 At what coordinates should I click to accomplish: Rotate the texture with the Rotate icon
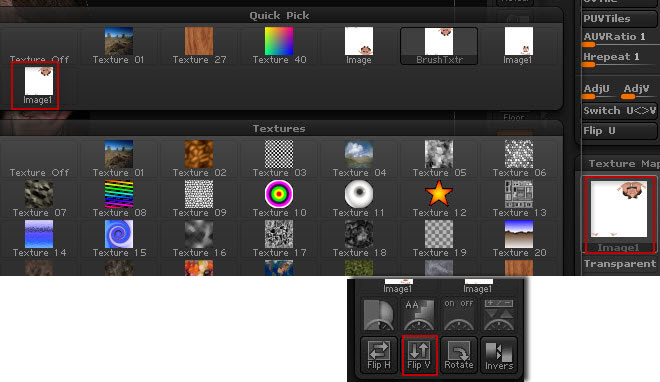coord(459,355)
